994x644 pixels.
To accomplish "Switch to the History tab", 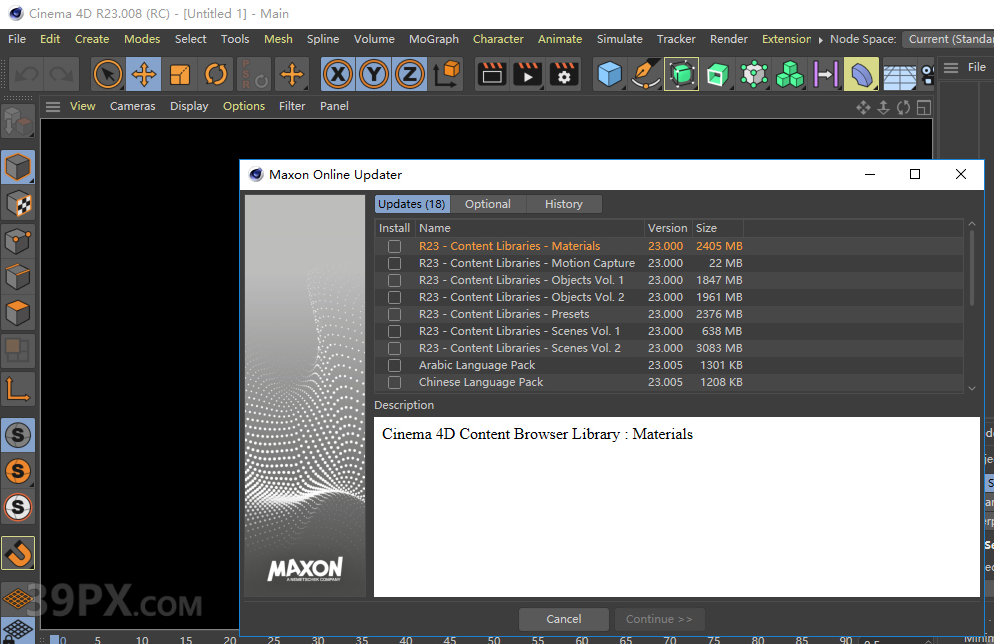I will (563, 204).
